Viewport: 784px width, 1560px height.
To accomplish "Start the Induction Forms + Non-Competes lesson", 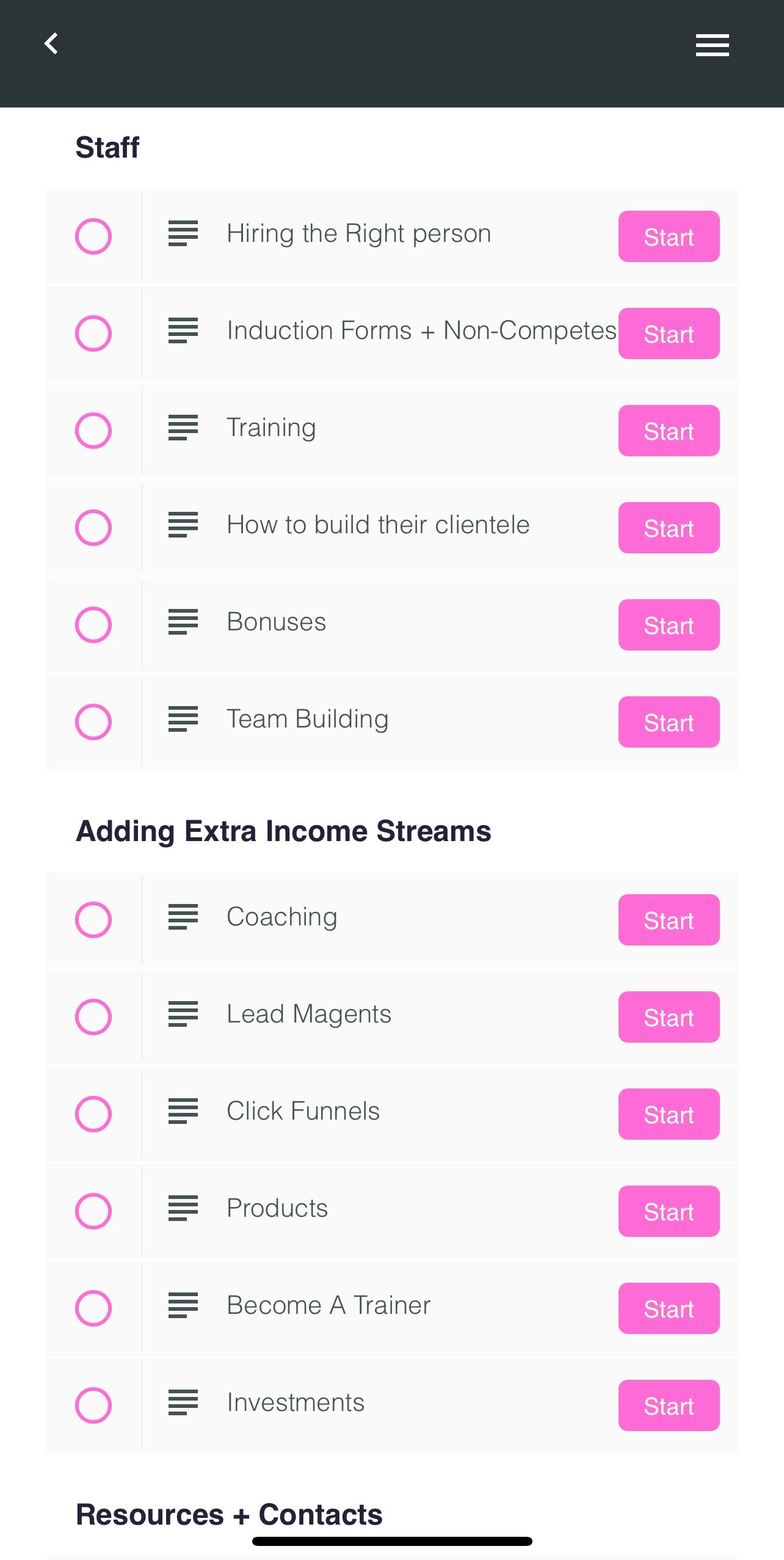I will pos(669,334).
